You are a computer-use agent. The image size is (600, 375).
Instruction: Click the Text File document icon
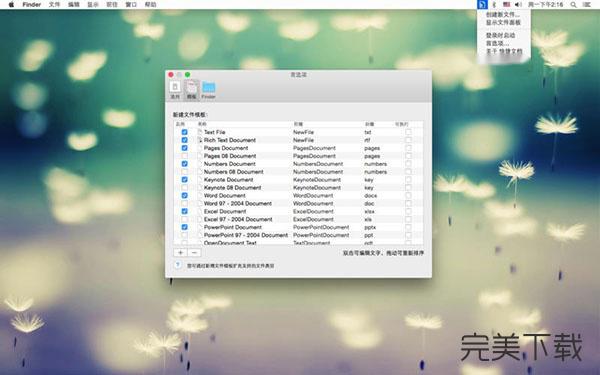pos(200,132)
